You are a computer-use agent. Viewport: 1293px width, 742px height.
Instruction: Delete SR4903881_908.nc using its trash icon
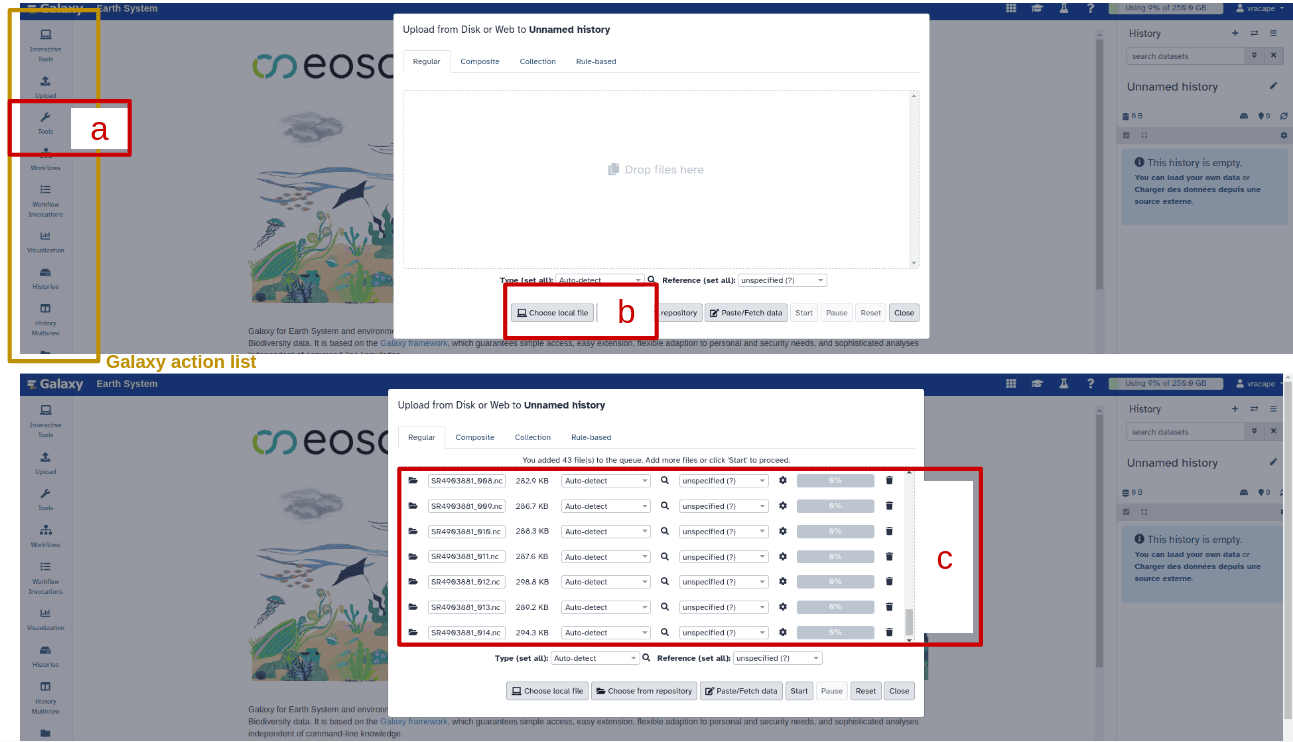(x=889, y=481)
